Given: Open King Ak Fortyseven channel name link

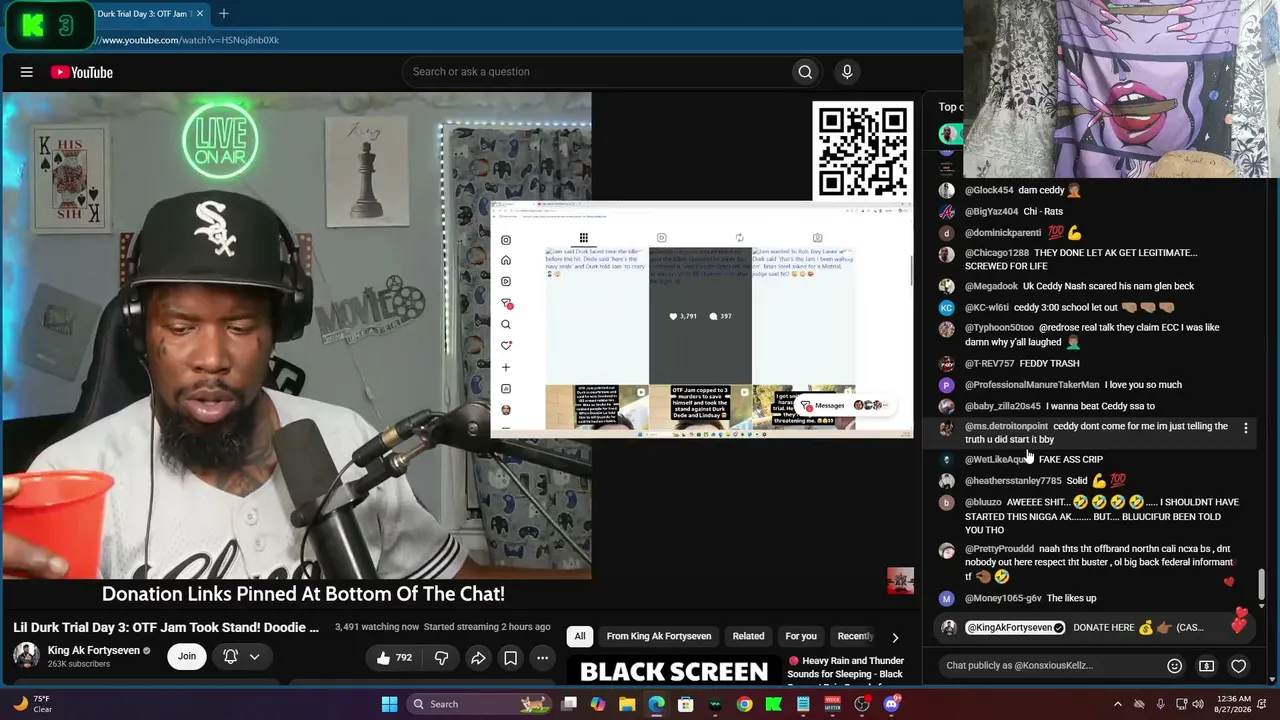Looking at the screenshot, I should click(x=93, y=650).
